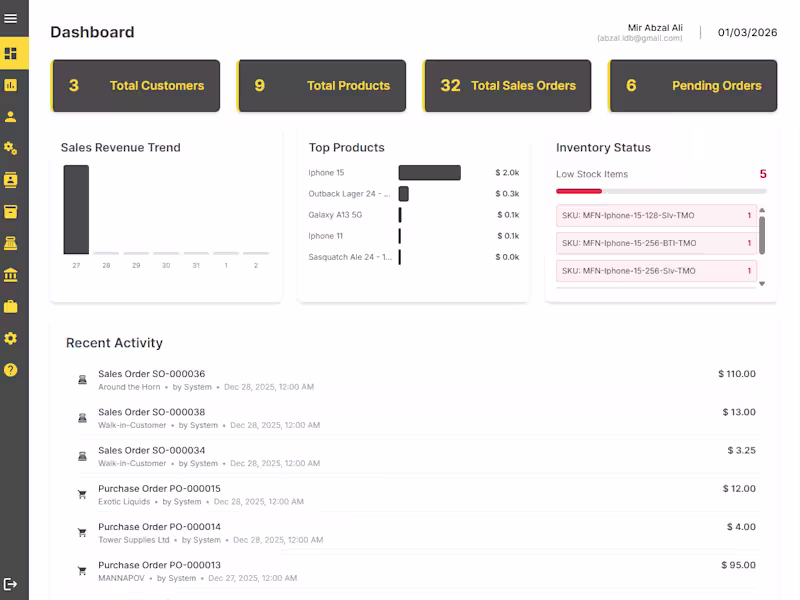Click the down arrow in Inventory Status list
Screen dimensions: 800x600
coord(760,285)
